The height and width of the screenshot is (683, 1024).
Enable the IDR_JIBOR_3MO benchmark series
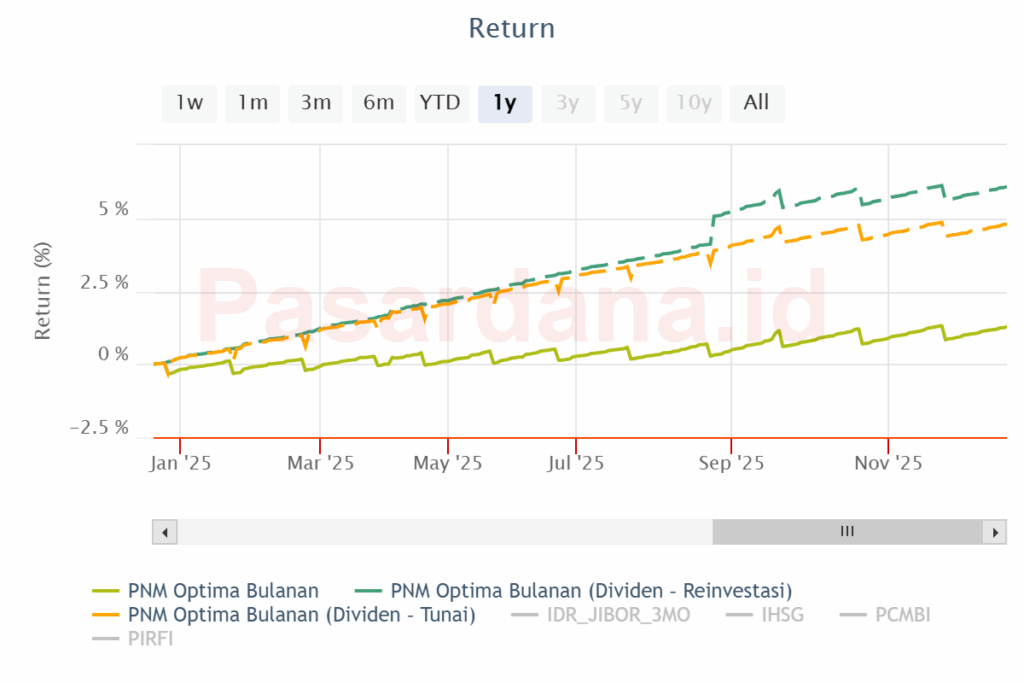(x=618, y=615)
